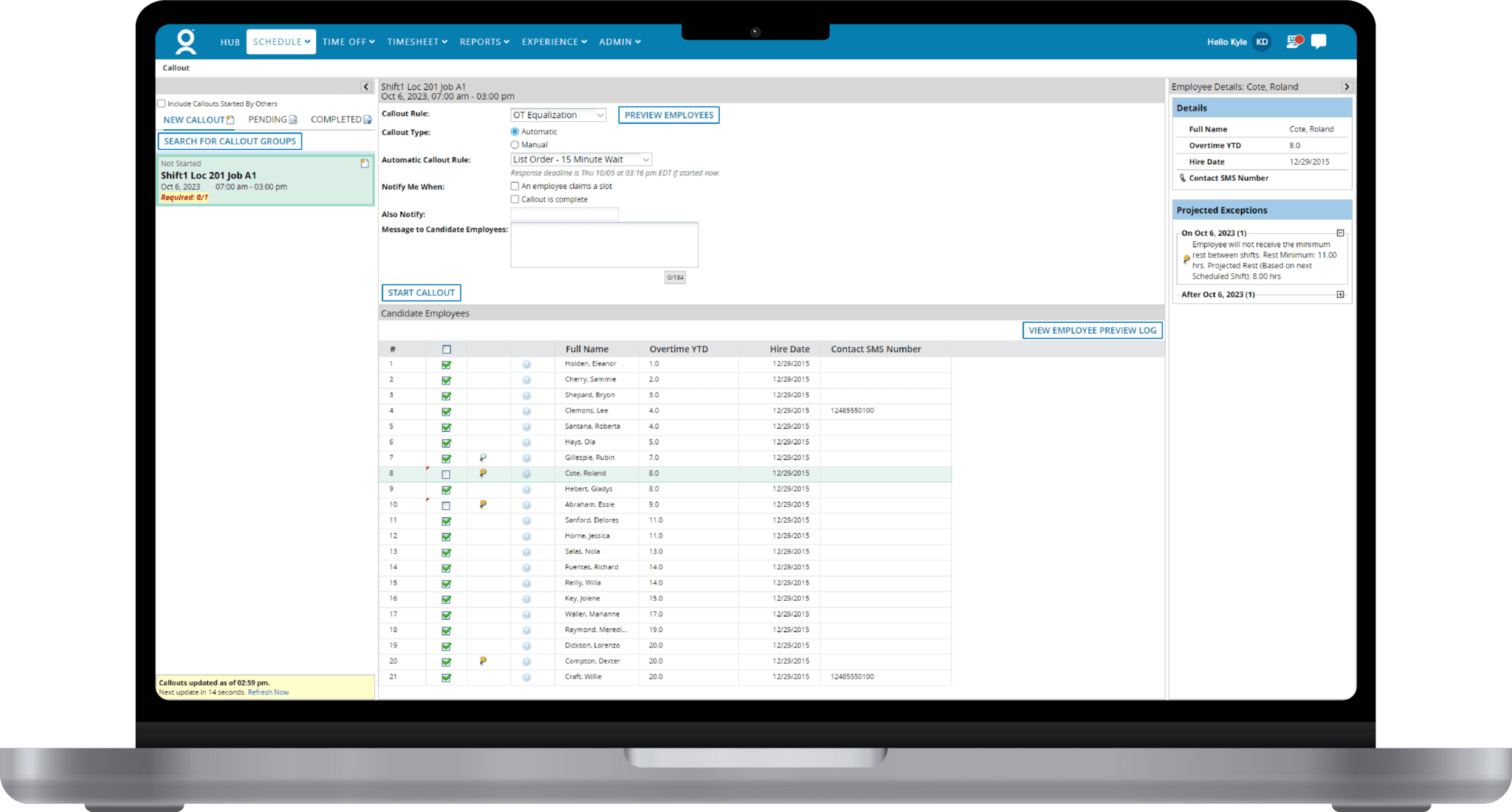
Task: Click the phone icon beside Contact SMS Number
Action: pos(1183,178)
